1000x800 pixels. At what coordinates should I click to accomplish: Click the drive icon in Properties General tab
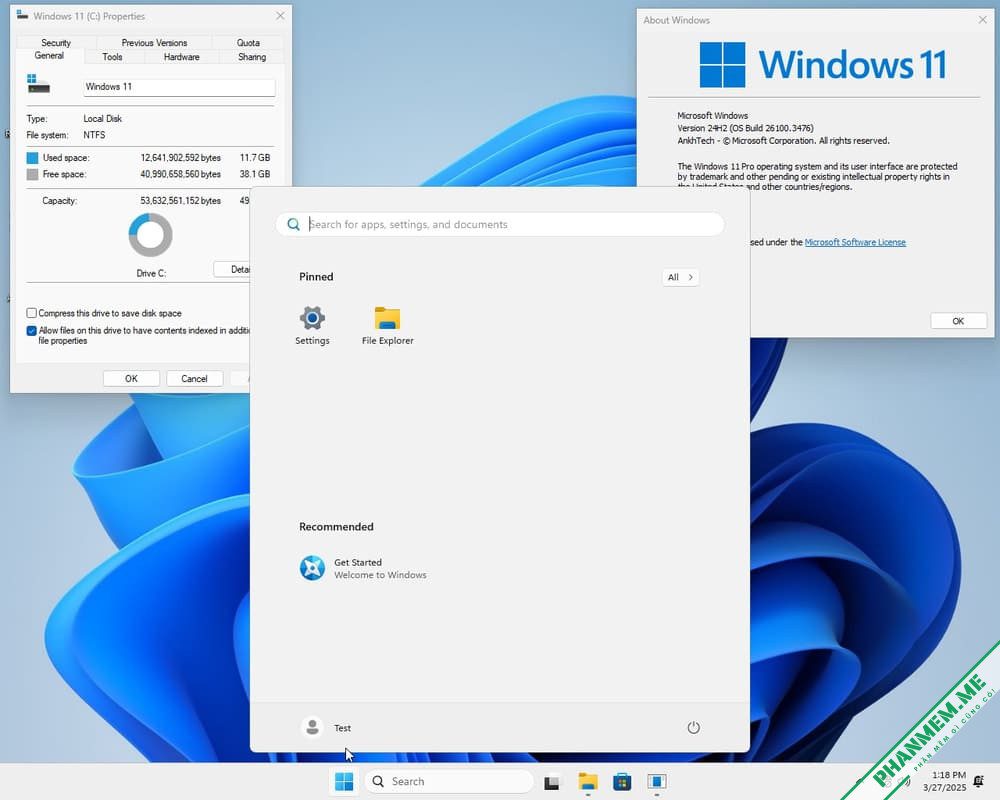38,84
